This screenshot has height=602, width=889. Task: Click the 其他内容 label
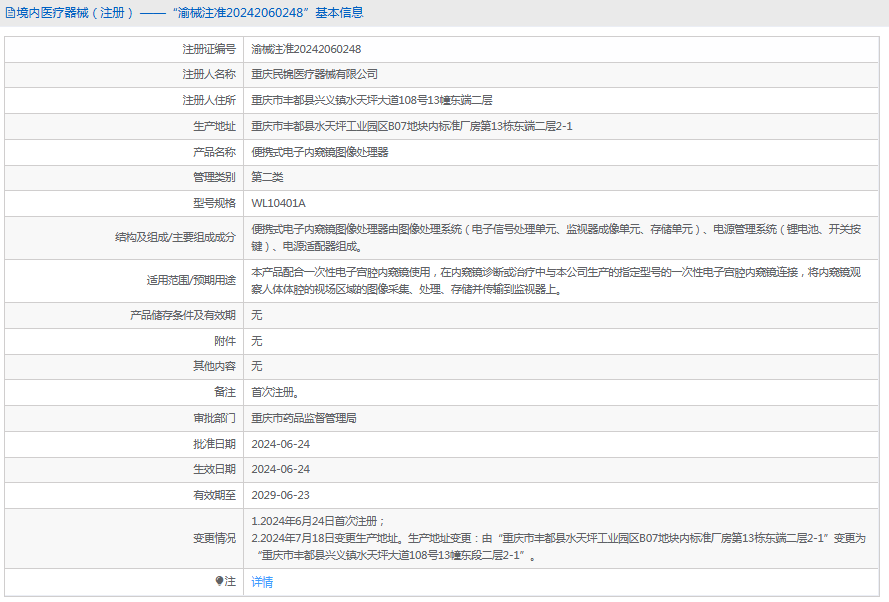(x=214, y=366)
